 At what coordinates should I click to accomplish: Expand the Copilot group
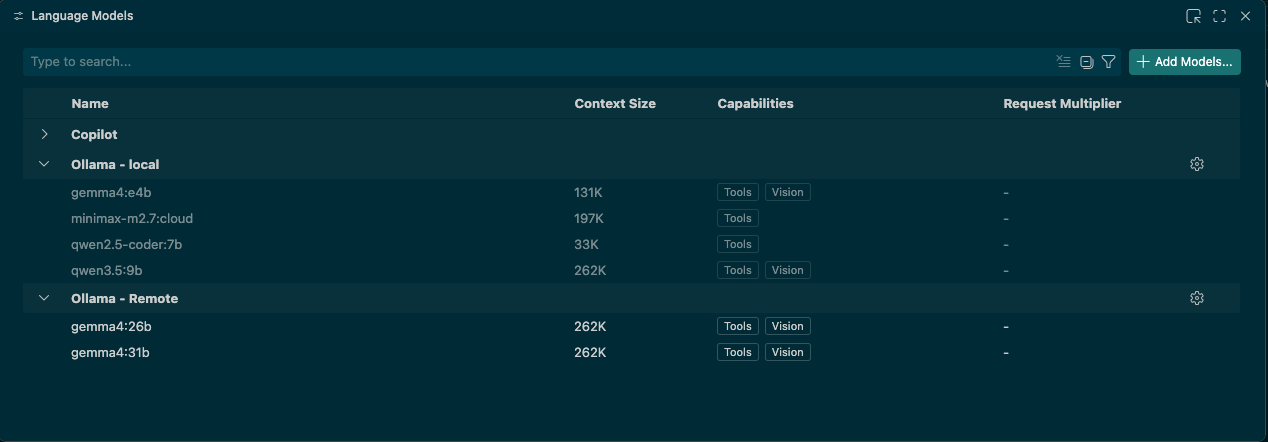[44, 134]
